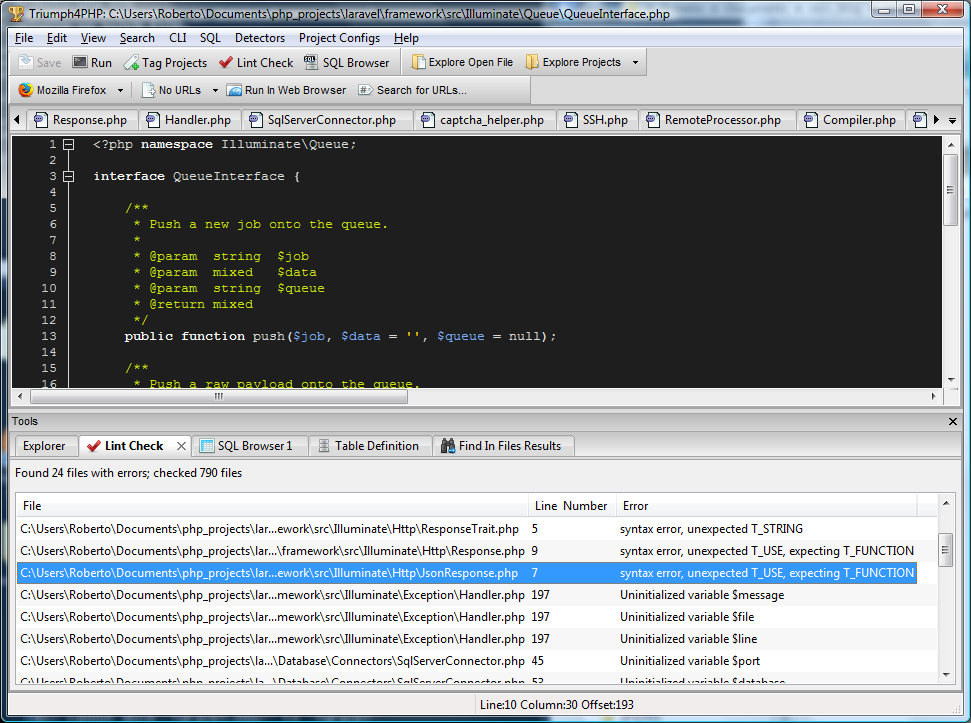
Task: Open the Search menu
Action: [137, 38]
